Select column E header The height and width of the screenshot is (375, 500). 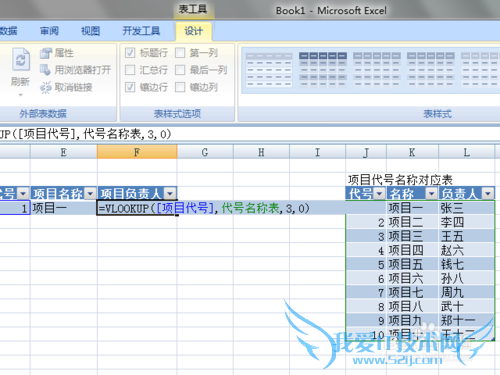pos(64,152)
